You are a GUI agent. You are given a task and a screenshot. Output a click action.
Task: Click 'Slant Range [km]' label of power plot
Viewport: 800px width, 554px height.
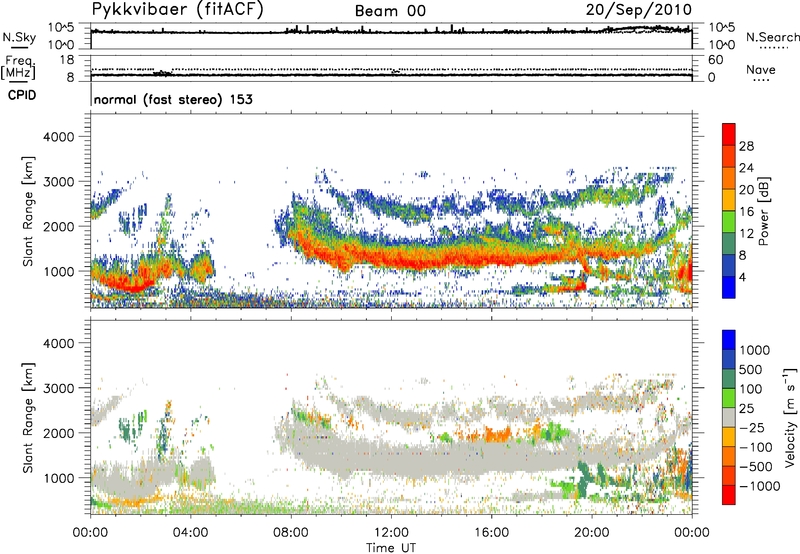pyautogui.click(x=28, y=211)
